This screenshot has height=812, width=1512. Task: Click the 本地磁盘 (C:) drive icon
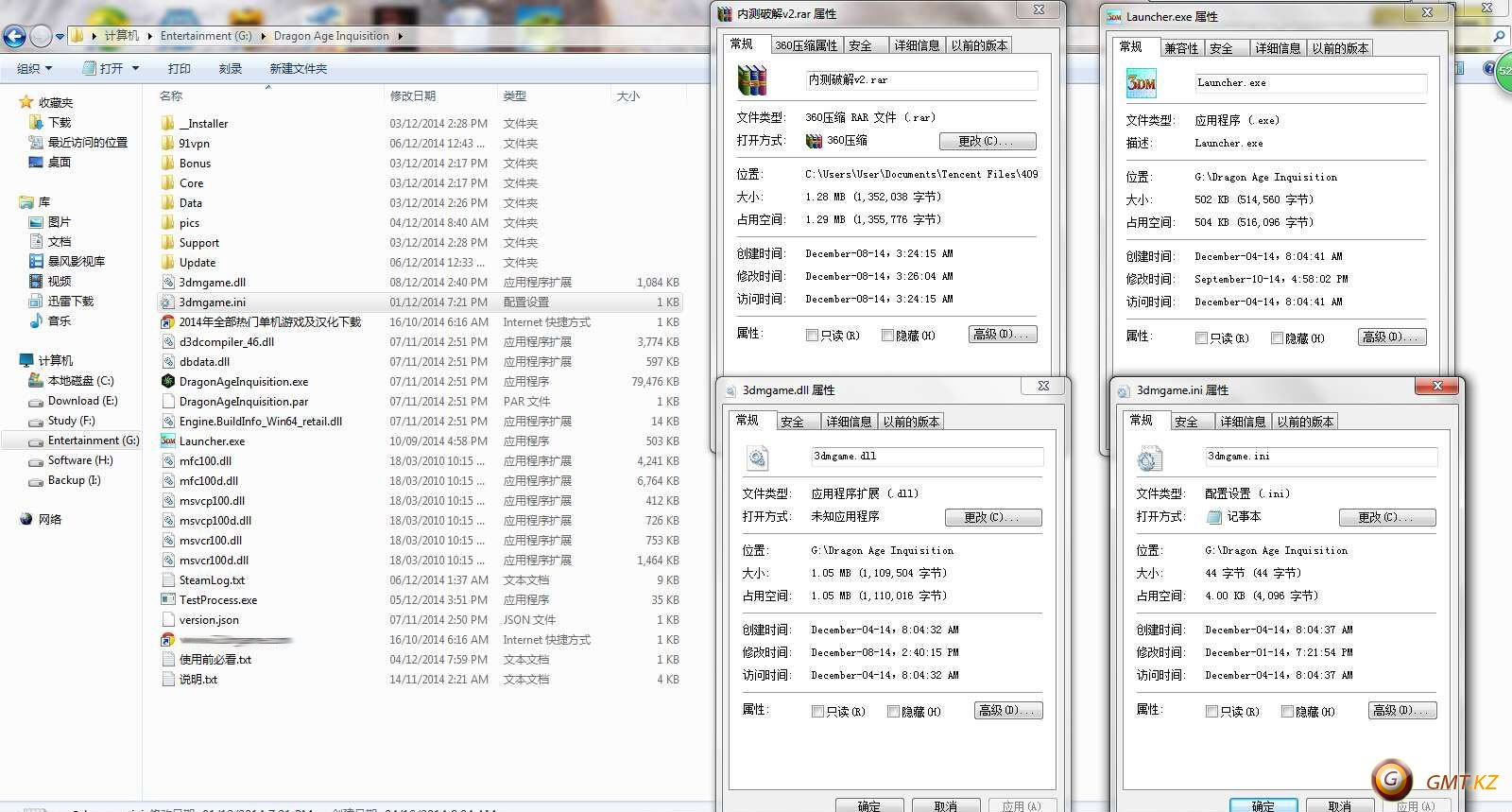pos(36,381)
